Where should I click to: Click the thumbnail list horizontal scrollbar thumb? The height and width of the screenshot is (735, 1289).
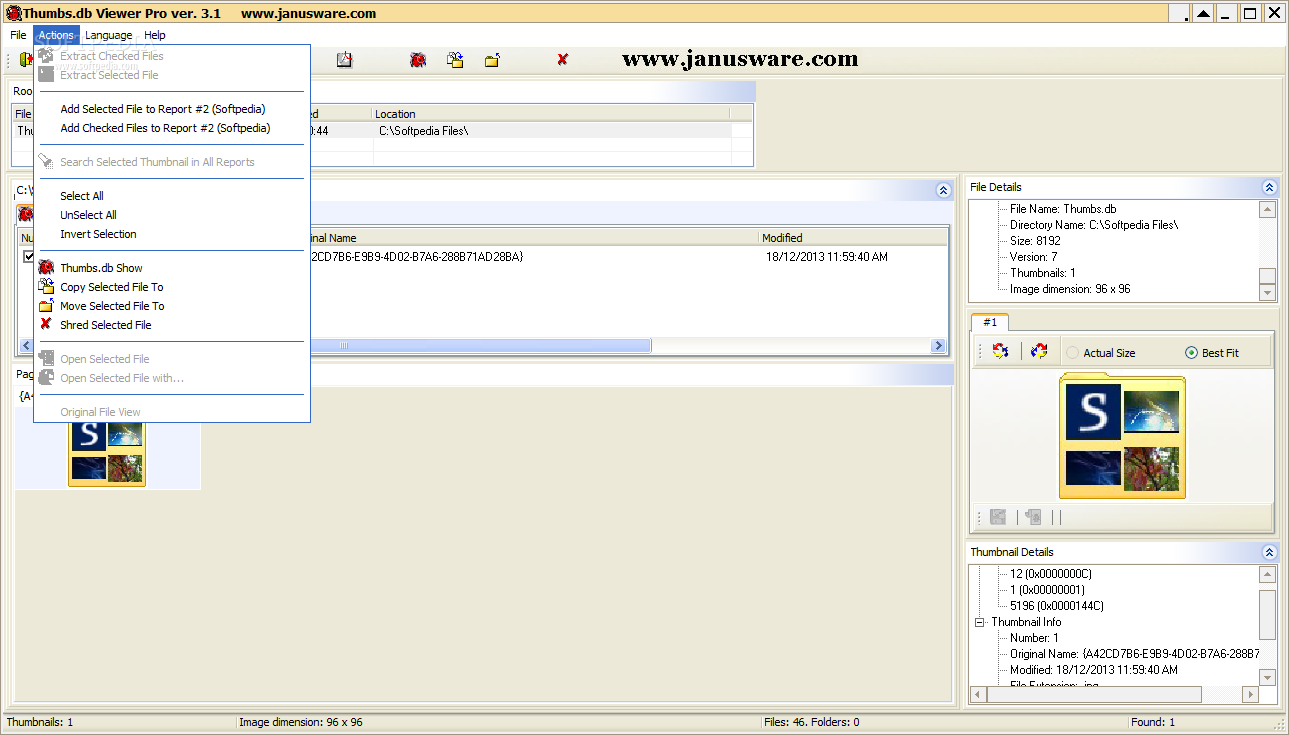click(x=480, y=345)
